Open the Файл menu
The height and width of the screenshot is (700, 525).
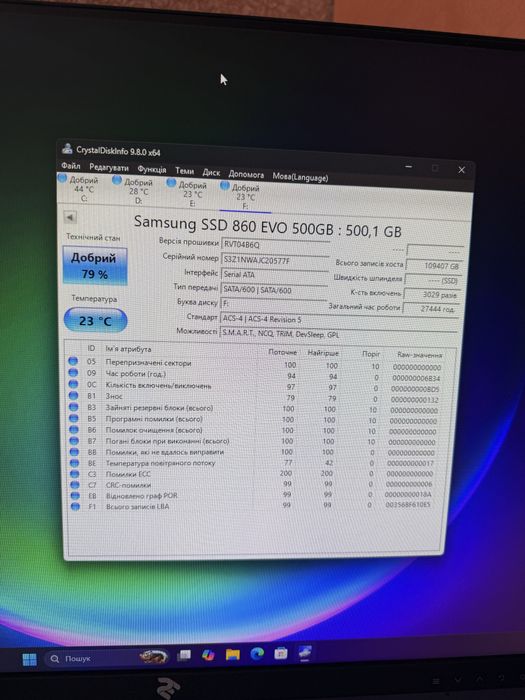tap(71, 166)
